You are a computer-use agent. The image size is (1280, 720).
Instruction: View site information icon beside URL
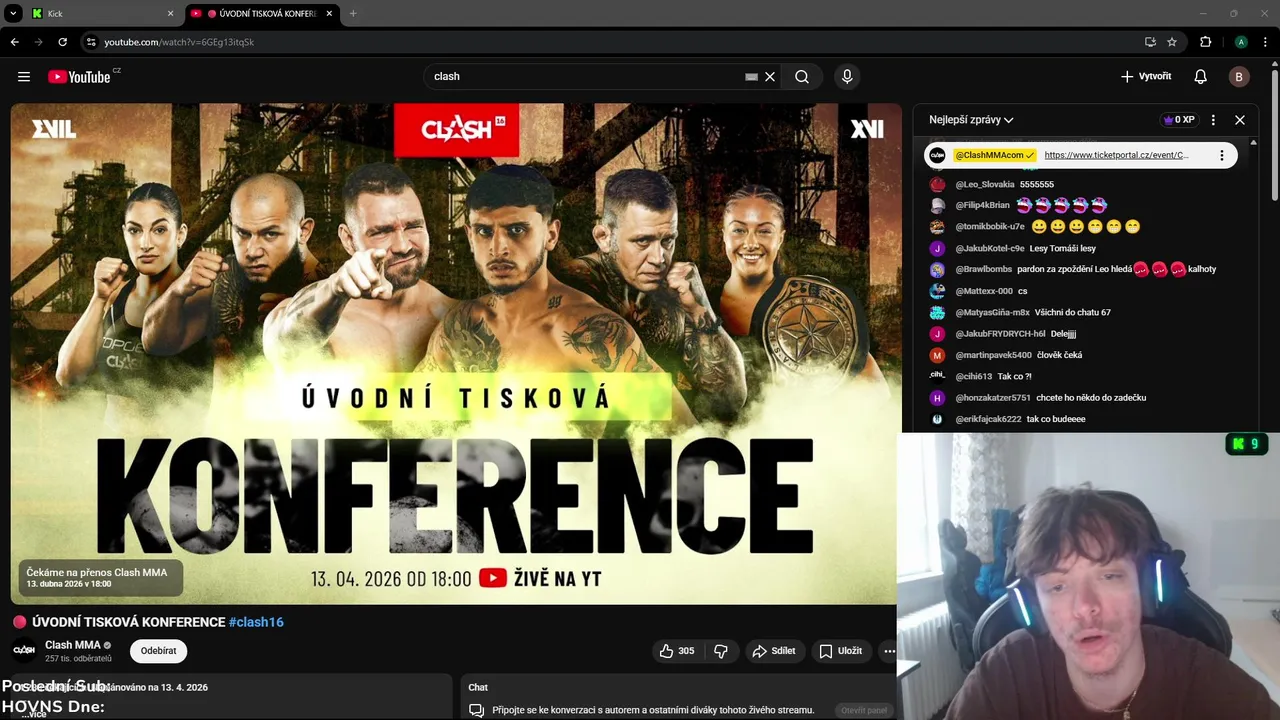pyautogui.click(x=91, y=42)
